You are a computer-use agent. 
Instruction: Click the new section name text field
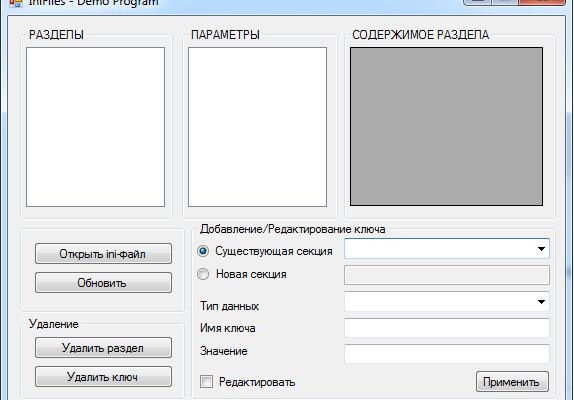[x=447, y=275]
